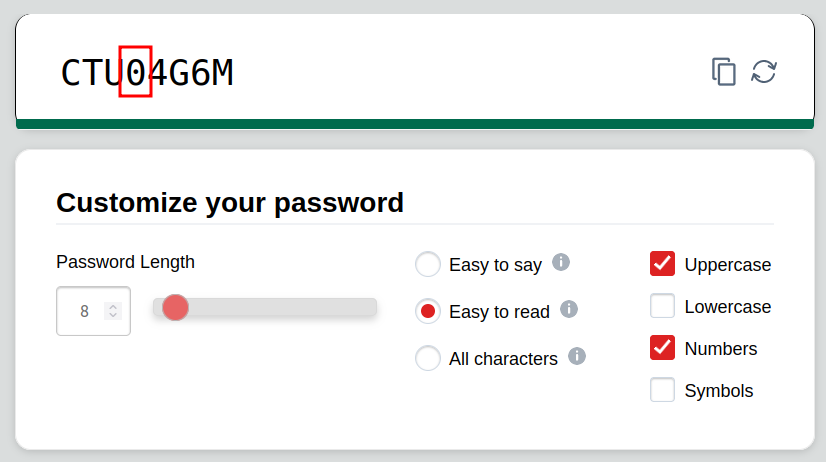Uncheck the Numbers checkbox

662,348
